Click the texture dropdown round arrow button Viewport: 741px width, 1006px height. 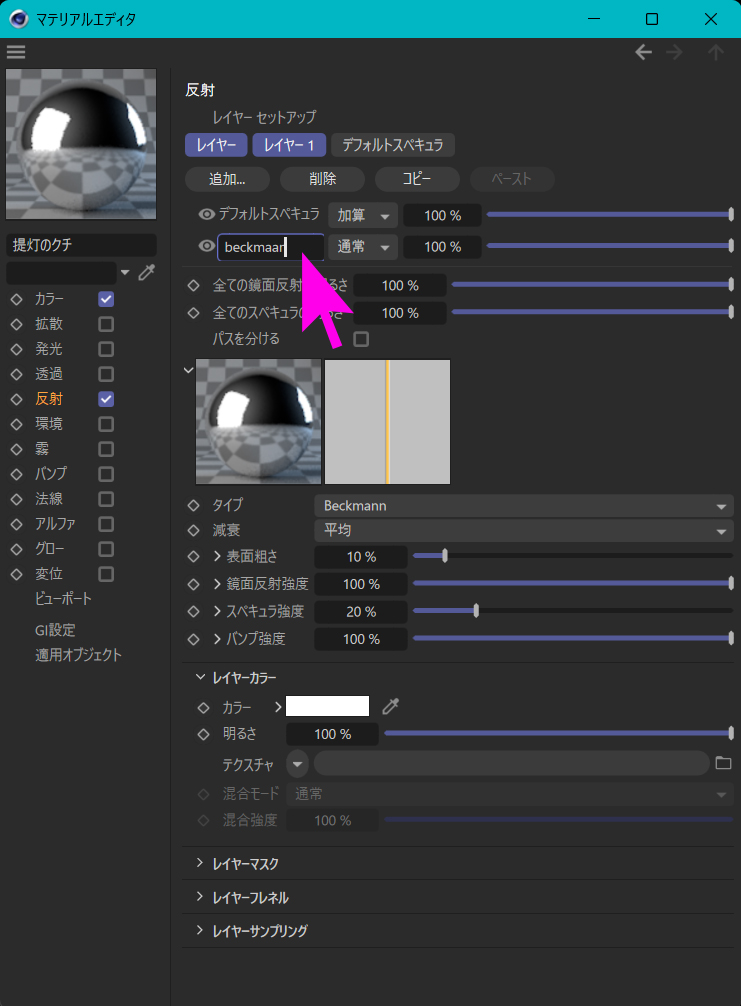point(298,764)
